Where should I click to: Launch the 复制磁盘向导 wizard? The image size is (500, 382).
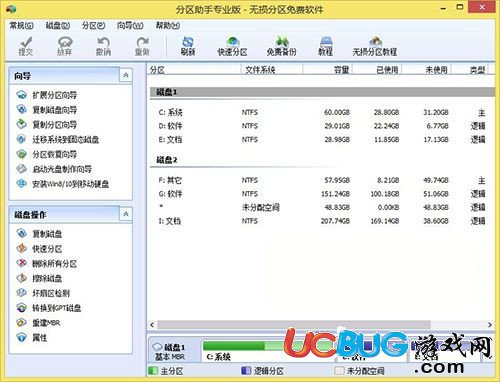47,110
